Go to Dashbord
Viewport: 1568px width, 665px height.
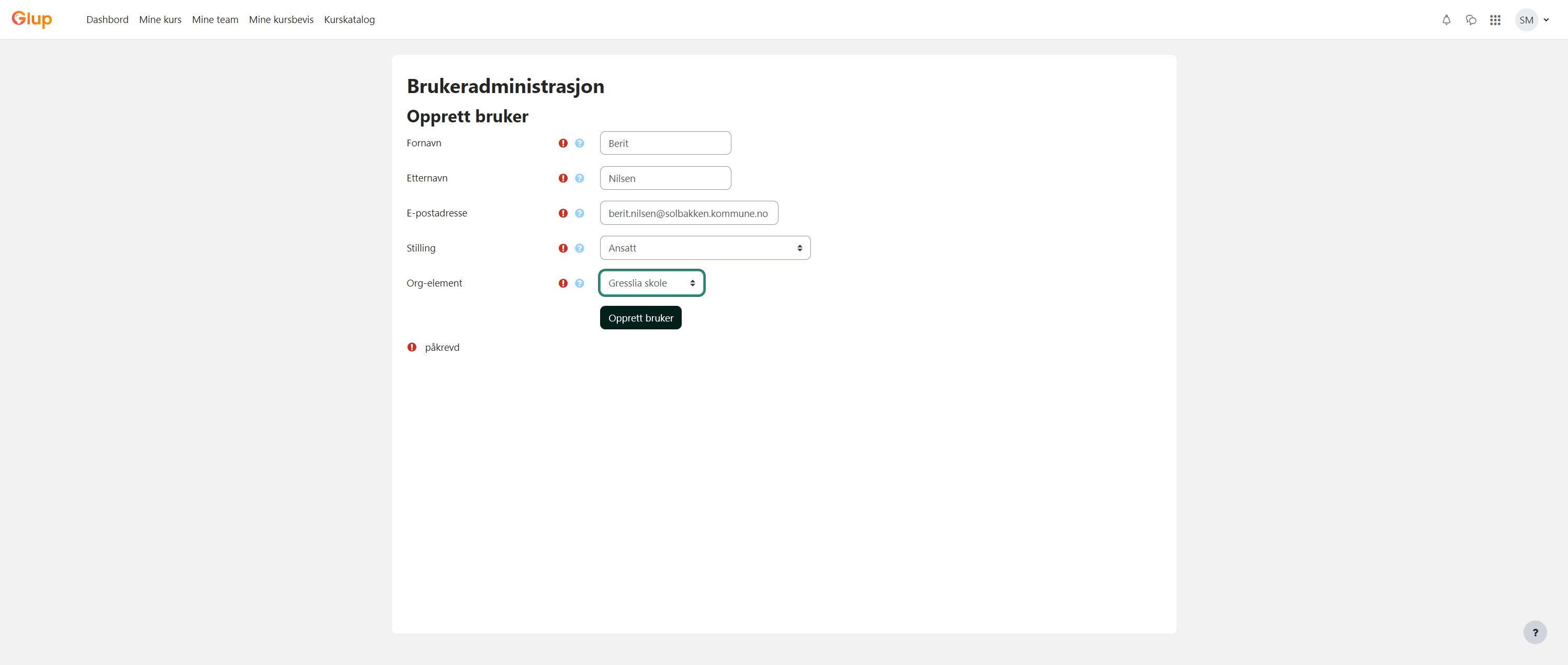point(107,19)
